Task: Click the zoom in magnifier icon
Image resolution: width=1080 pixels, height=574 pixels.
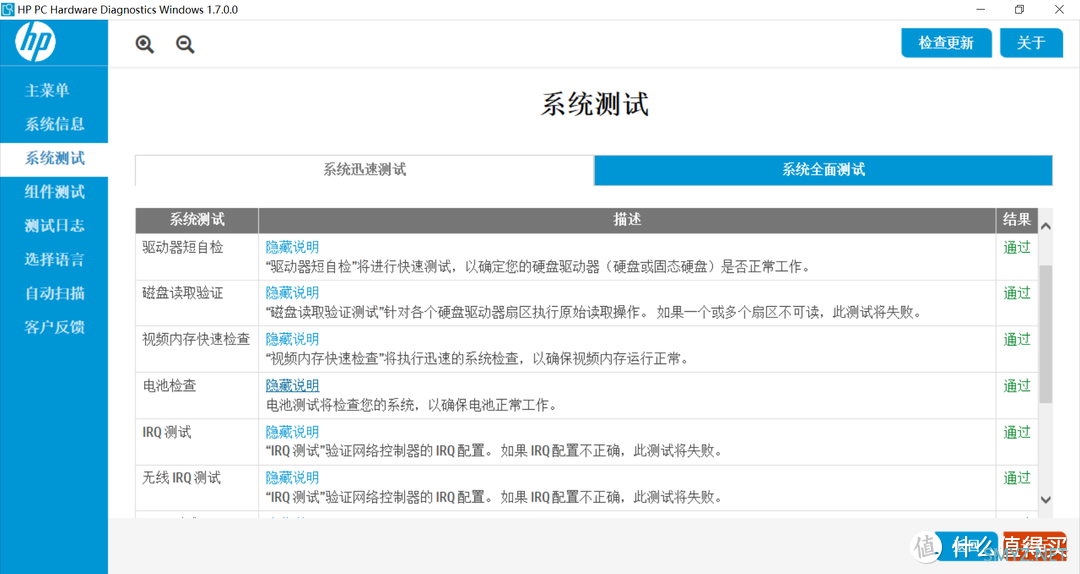Action: [x=145, y=45]
